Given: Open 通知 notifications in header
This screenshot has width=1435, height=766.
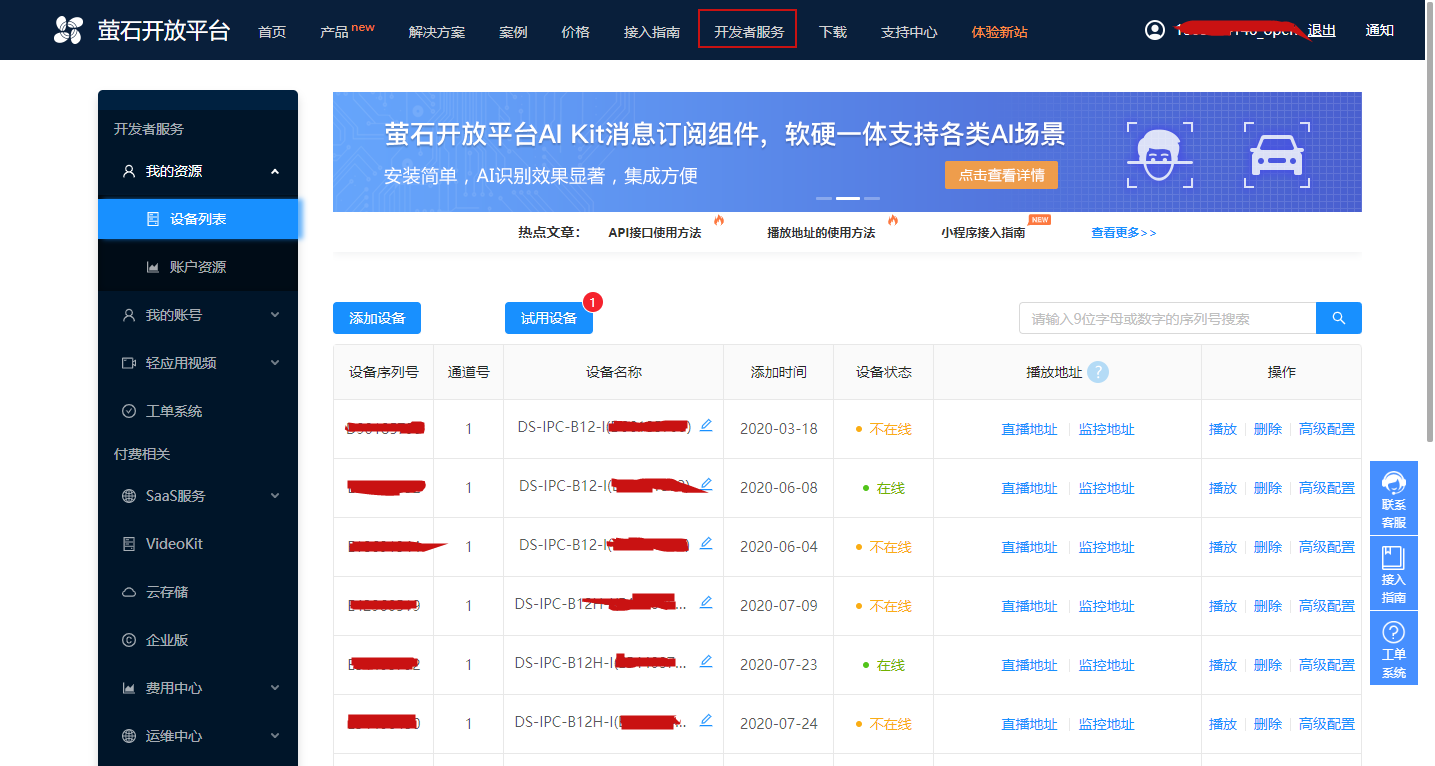Looking at the screenshot, I should (1380, 30).
